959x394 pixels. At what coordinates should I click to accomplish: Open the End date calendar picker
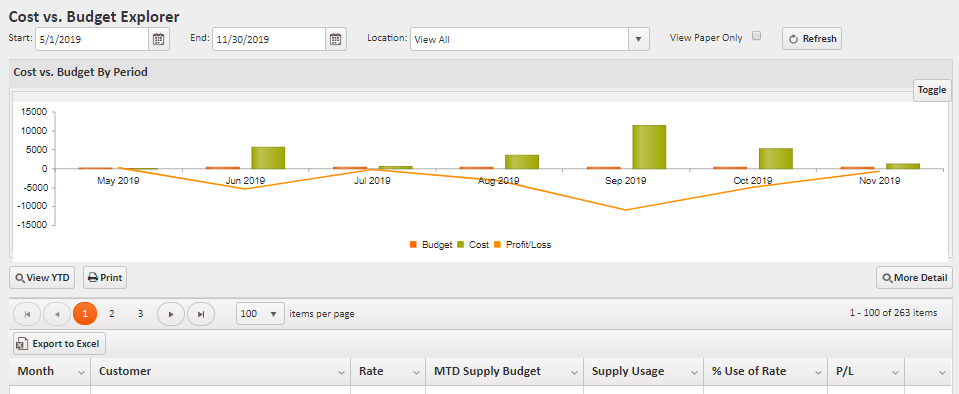[336, 39]
